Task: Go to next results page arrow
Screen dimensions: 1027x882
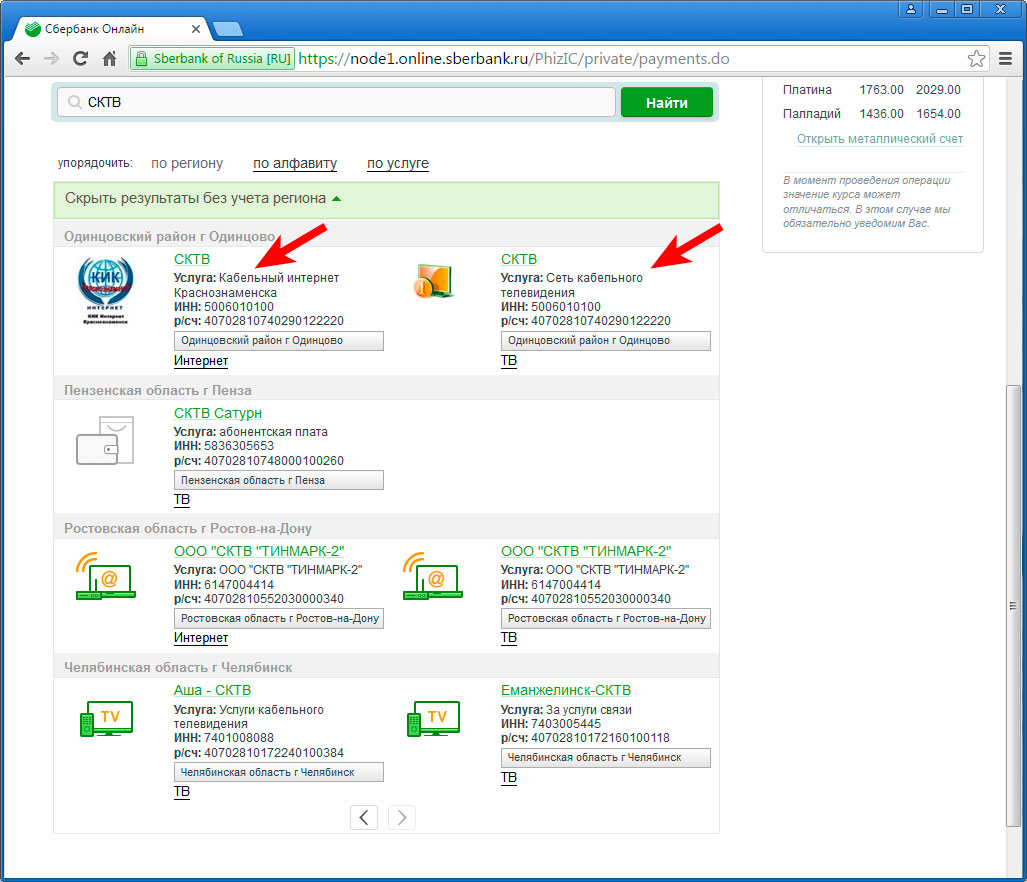Action: (x=401, y=817)
